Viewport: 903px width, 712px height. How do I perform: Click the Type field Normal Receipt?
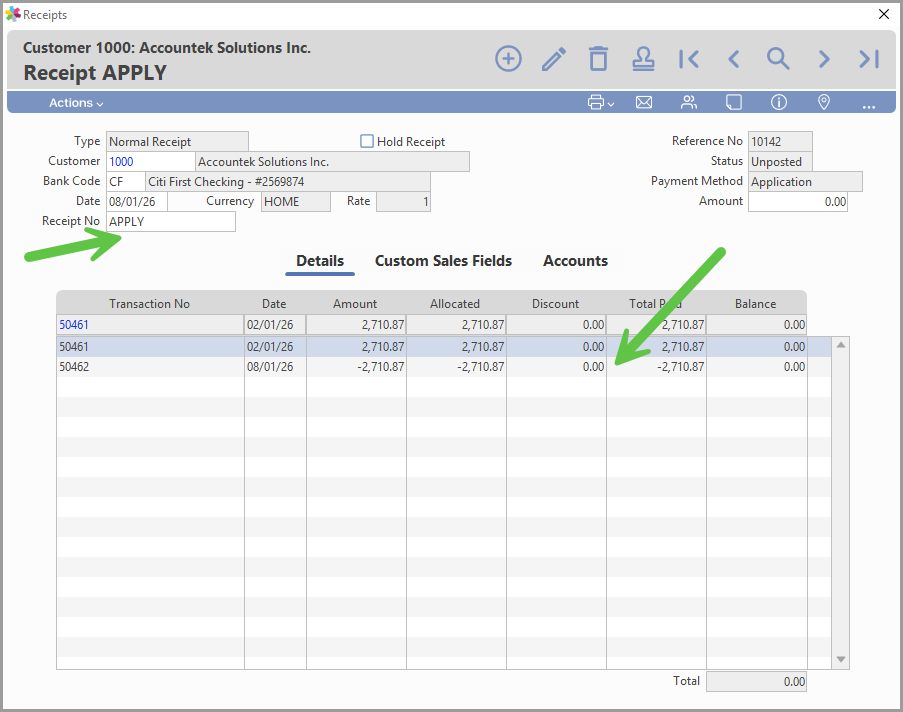coord(177,142)
